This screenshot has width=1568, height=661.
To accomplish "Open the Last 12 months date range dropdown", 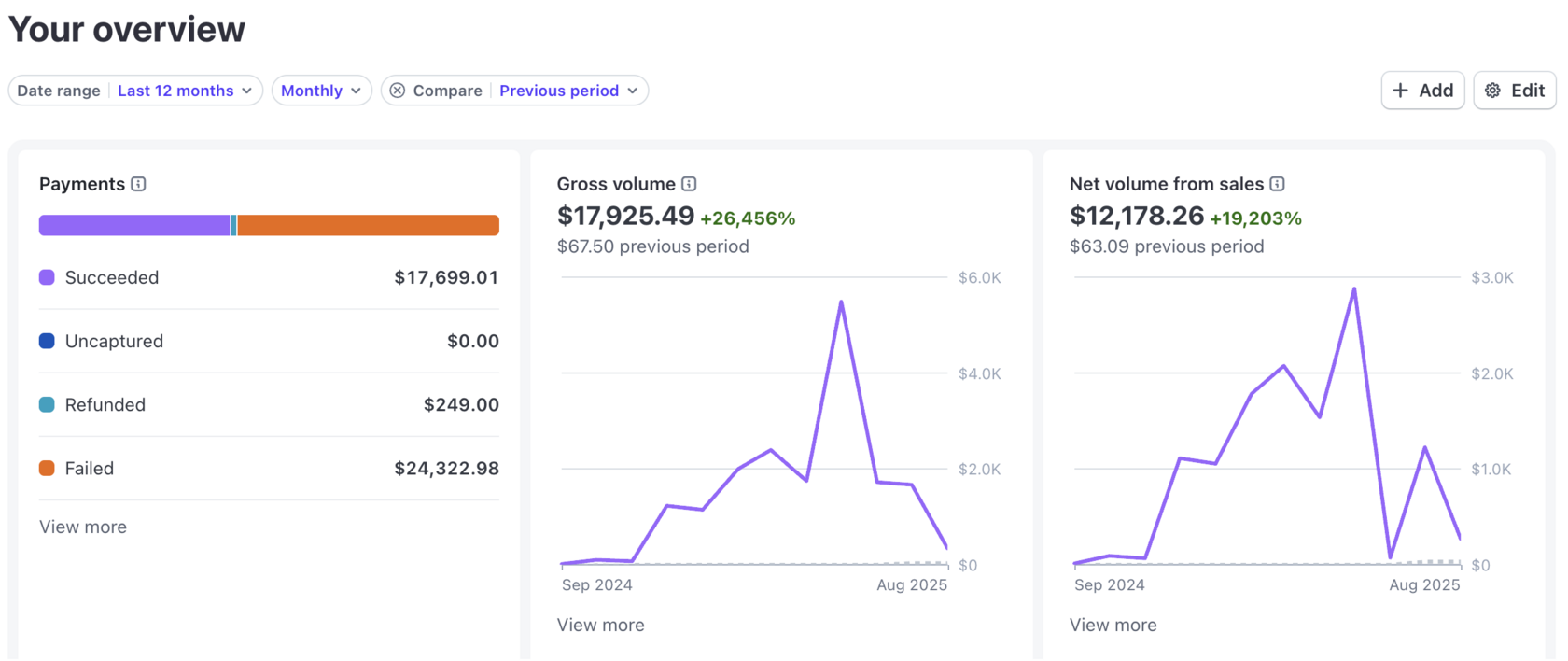I will point(185,91).
